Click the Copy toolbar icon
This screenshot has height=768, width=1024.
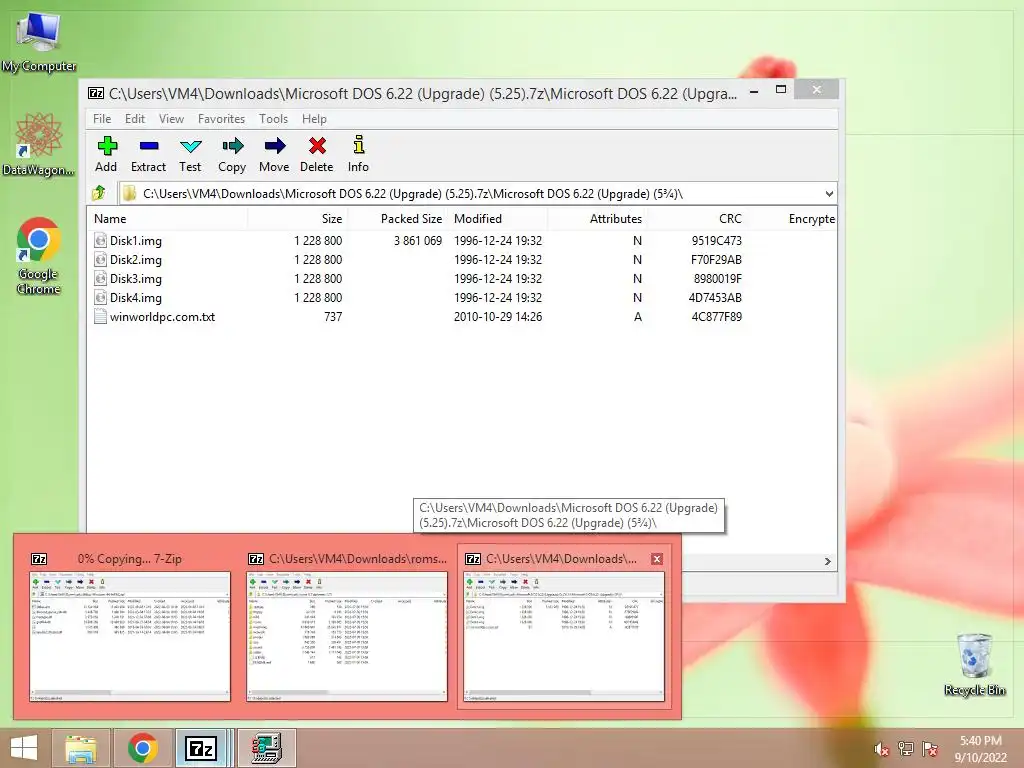coord(232,146)
